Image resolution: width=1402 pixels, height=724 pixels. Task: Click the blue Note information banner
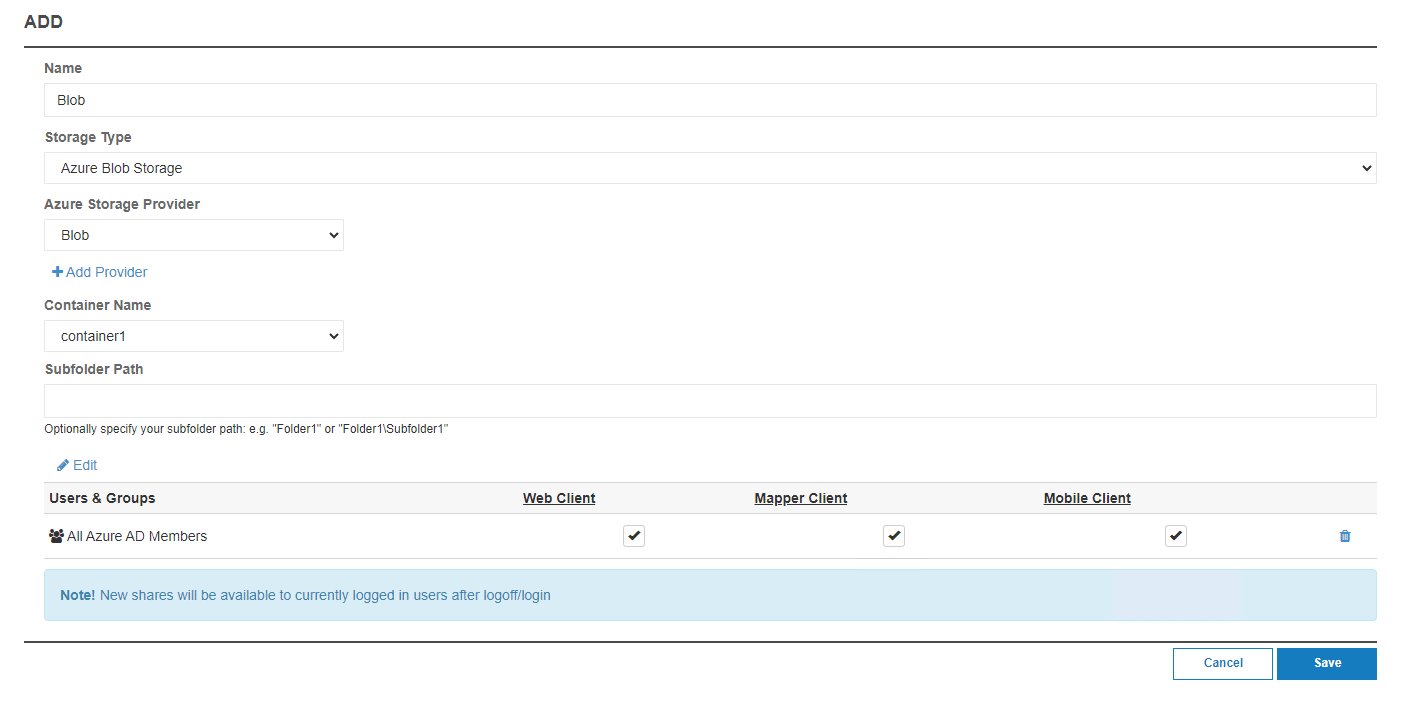(x=710, y=595)
